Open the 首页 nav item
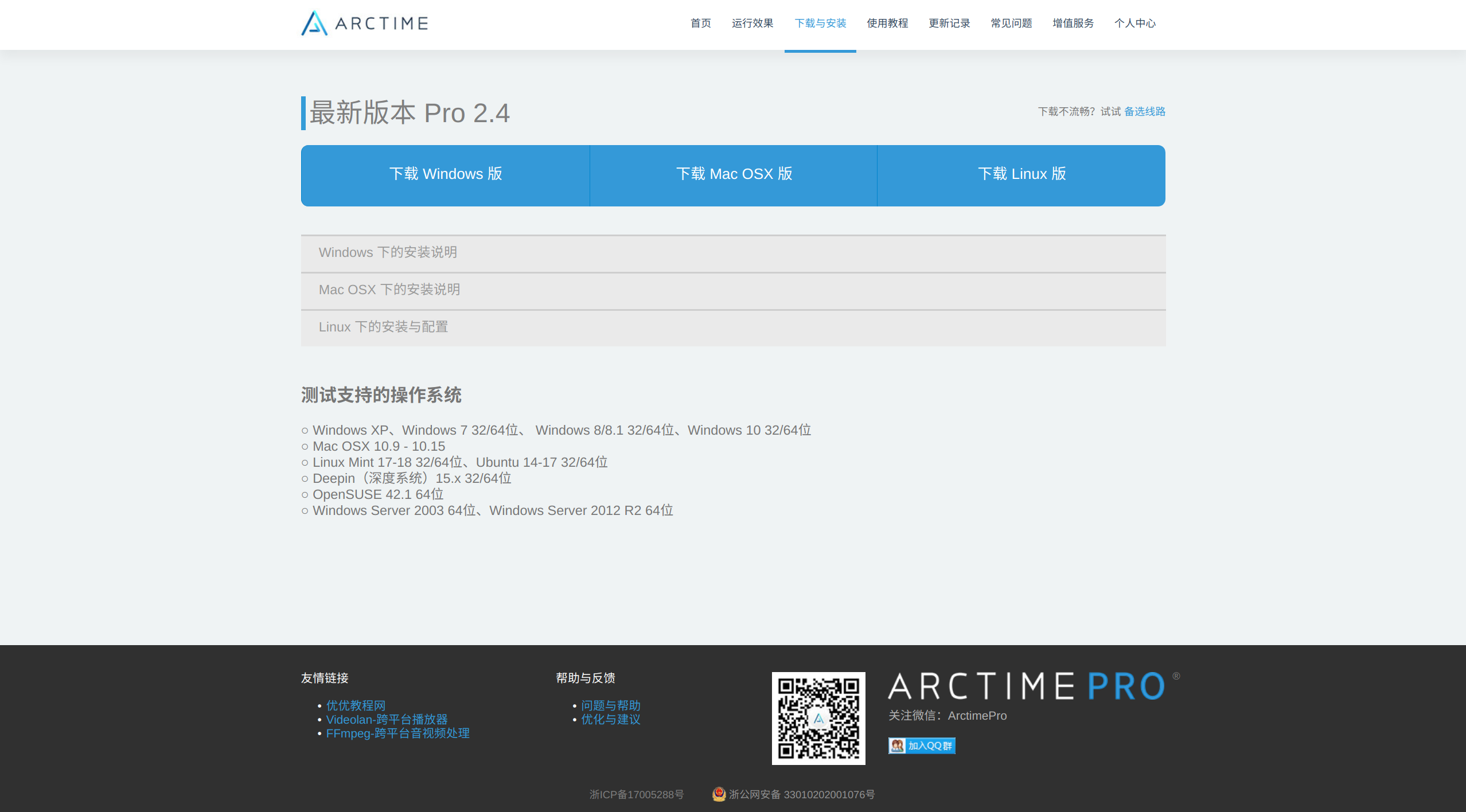1466x812 pixels. tap(700, 24)
